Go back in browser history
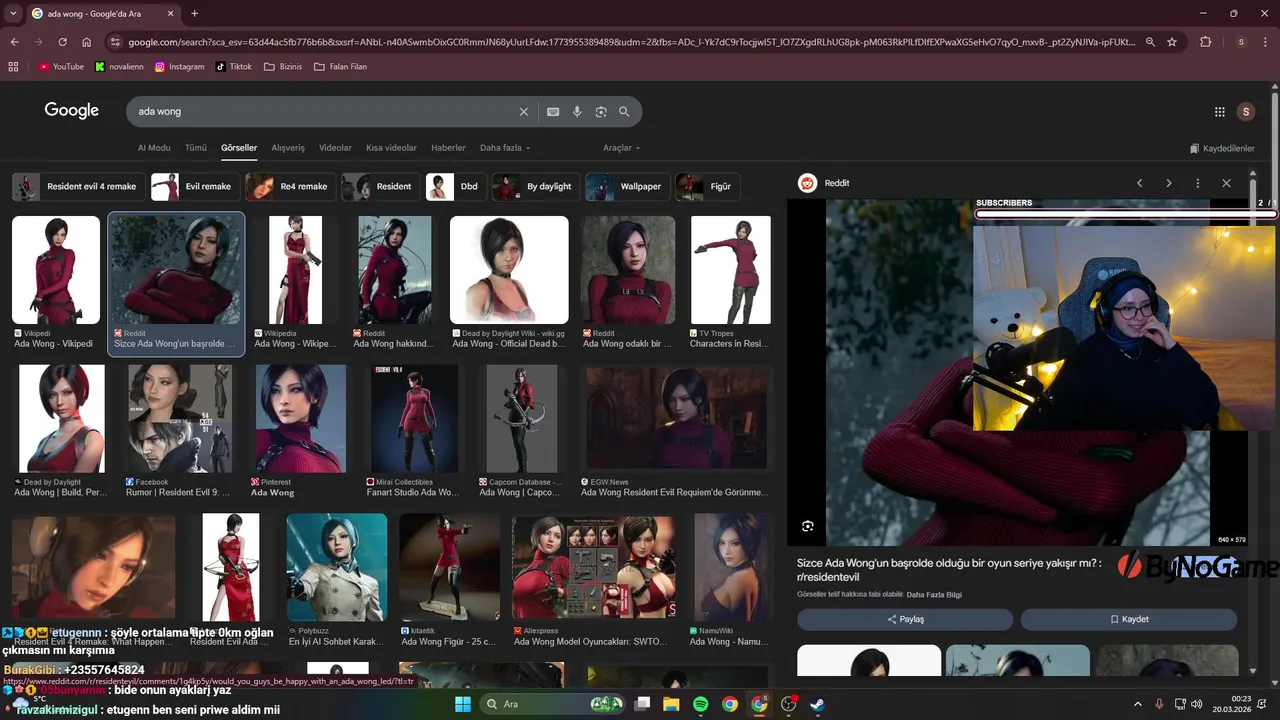Image resolution: width=1280 pixels, height=720 pixels. 14,42
